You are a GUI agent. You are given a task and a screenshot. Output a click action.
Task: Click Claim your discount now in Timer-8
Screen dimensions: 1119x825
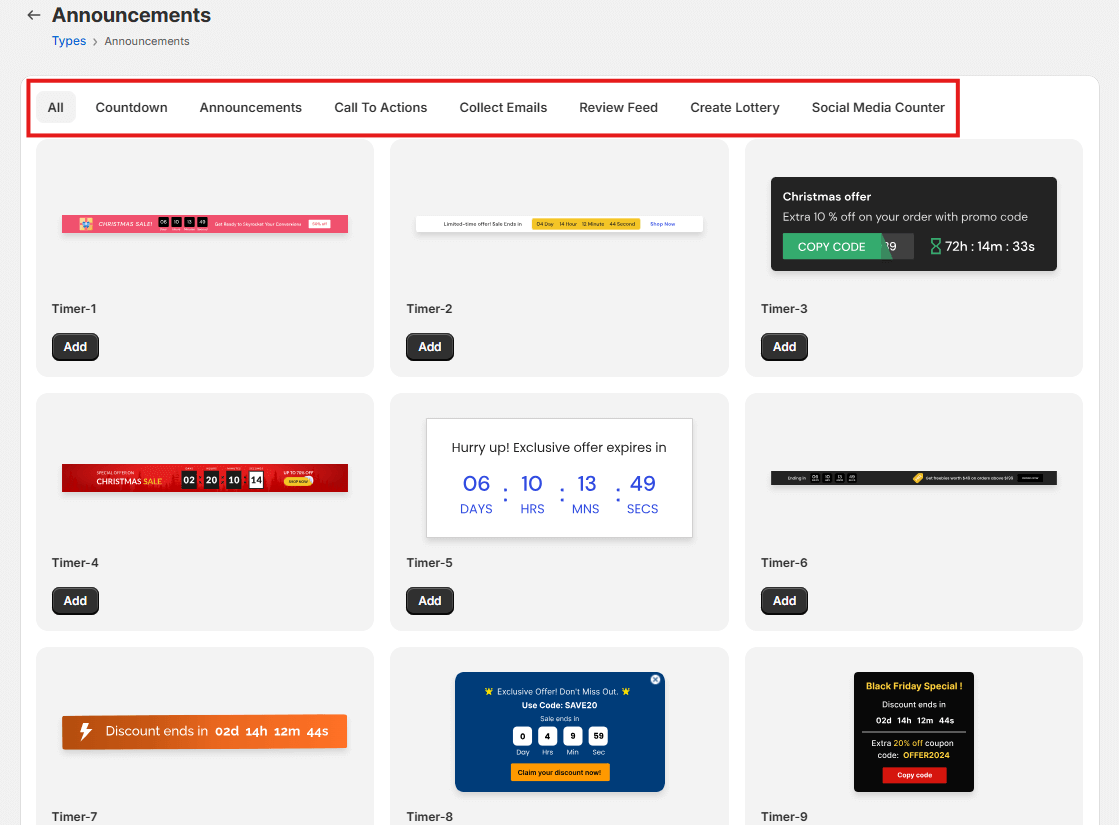[559, 772]
